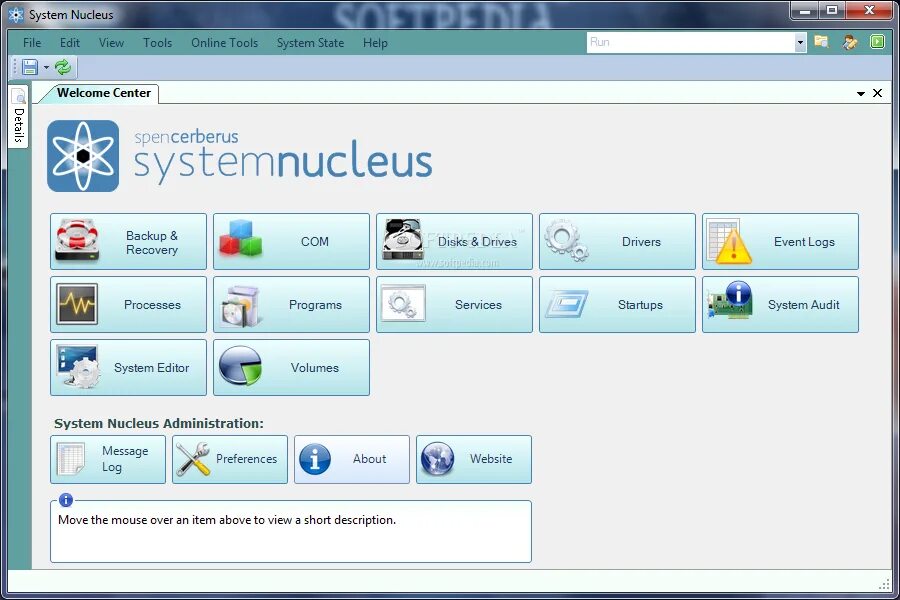The image size is (900, 600).
Task: Launch the Disks & Drives module
Action: pyautogui.click(x=454, y=241)
